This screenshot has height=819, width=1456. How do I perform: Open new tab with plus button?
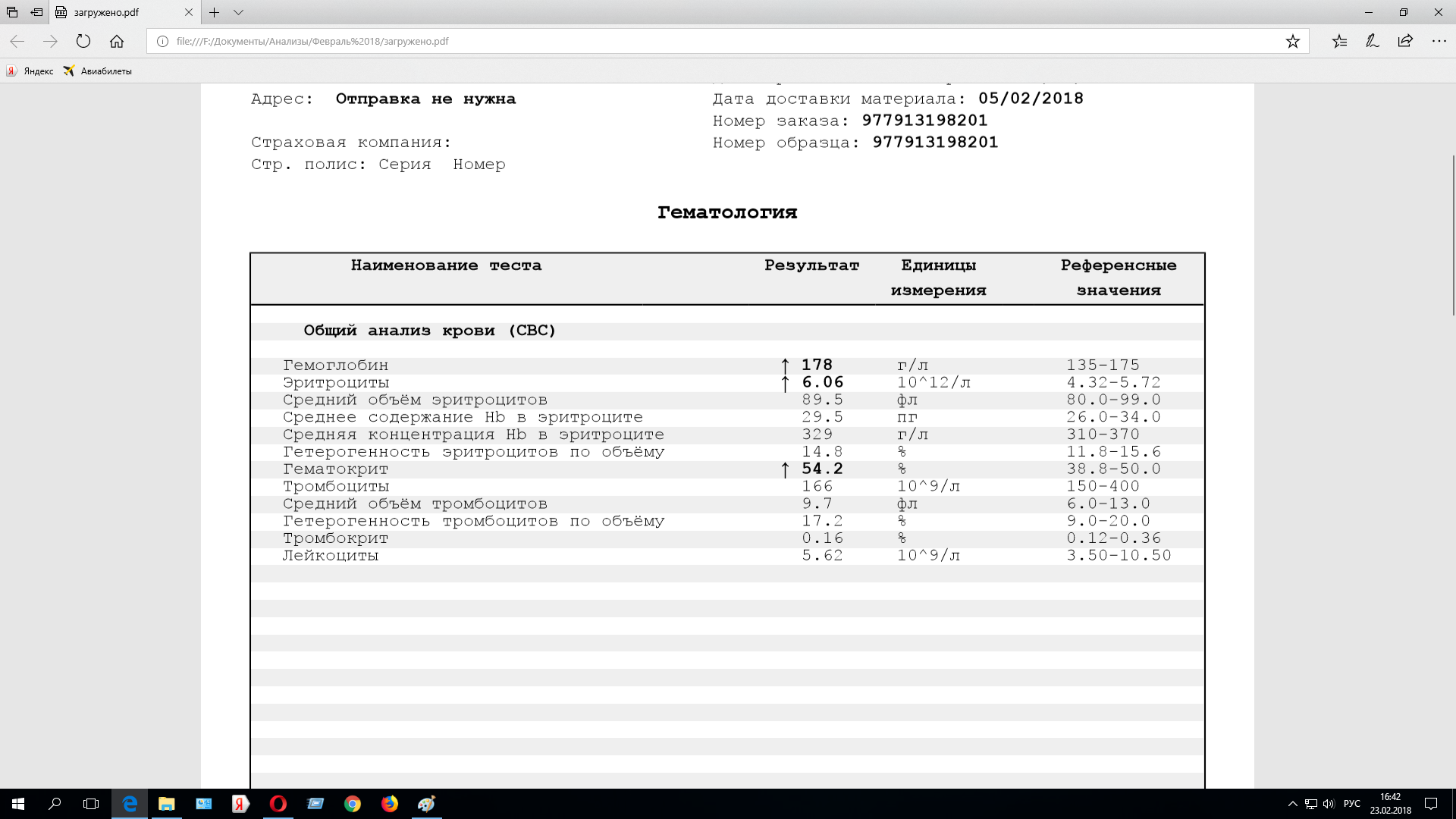coord(215,12)
